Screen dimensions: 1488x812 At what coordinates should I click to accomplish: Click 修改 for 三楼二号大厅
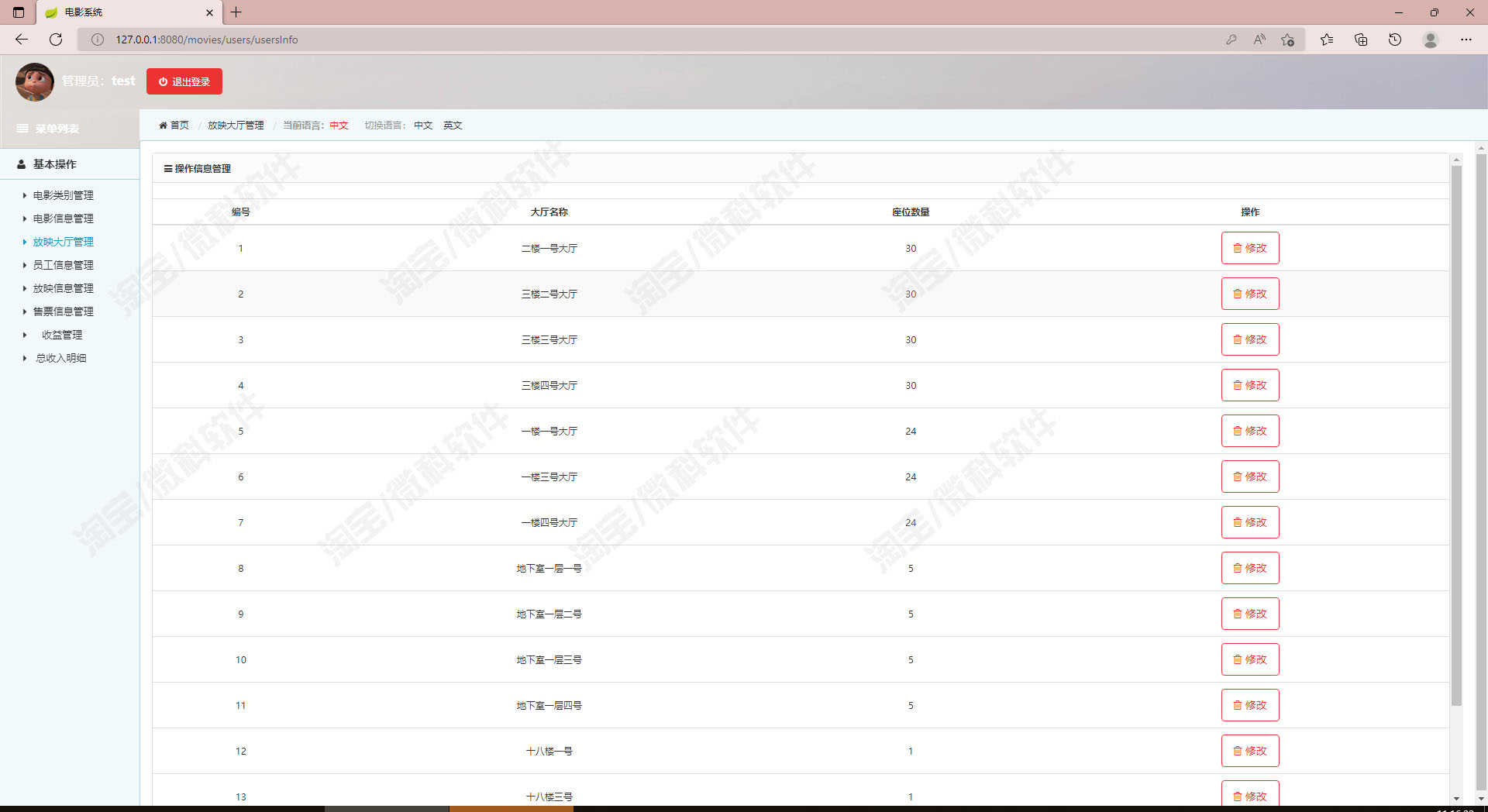1250,294
